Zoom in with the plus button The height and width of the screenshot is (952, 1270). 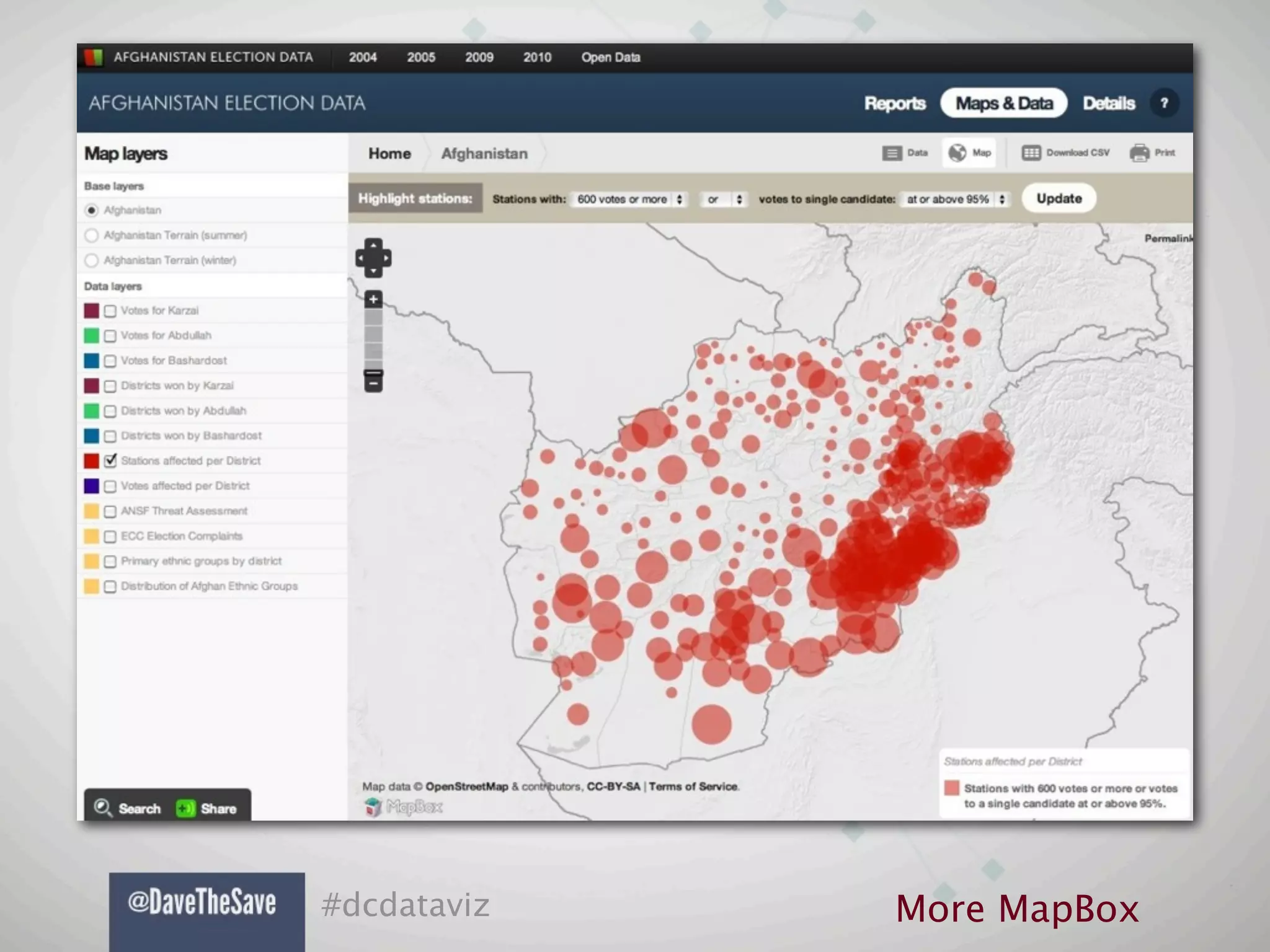pos(373,299)
